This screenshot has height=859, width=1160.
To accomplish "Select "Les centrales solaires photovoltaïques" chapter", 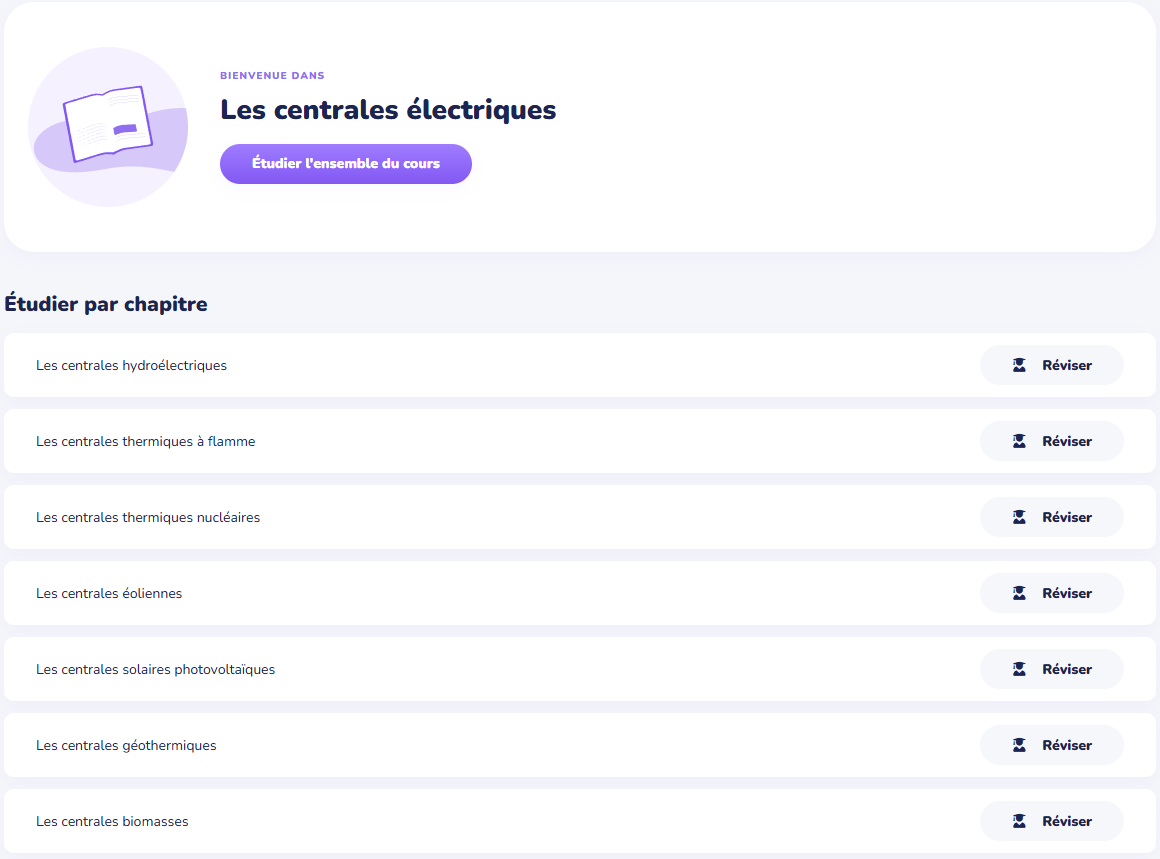I will (155, 669).
